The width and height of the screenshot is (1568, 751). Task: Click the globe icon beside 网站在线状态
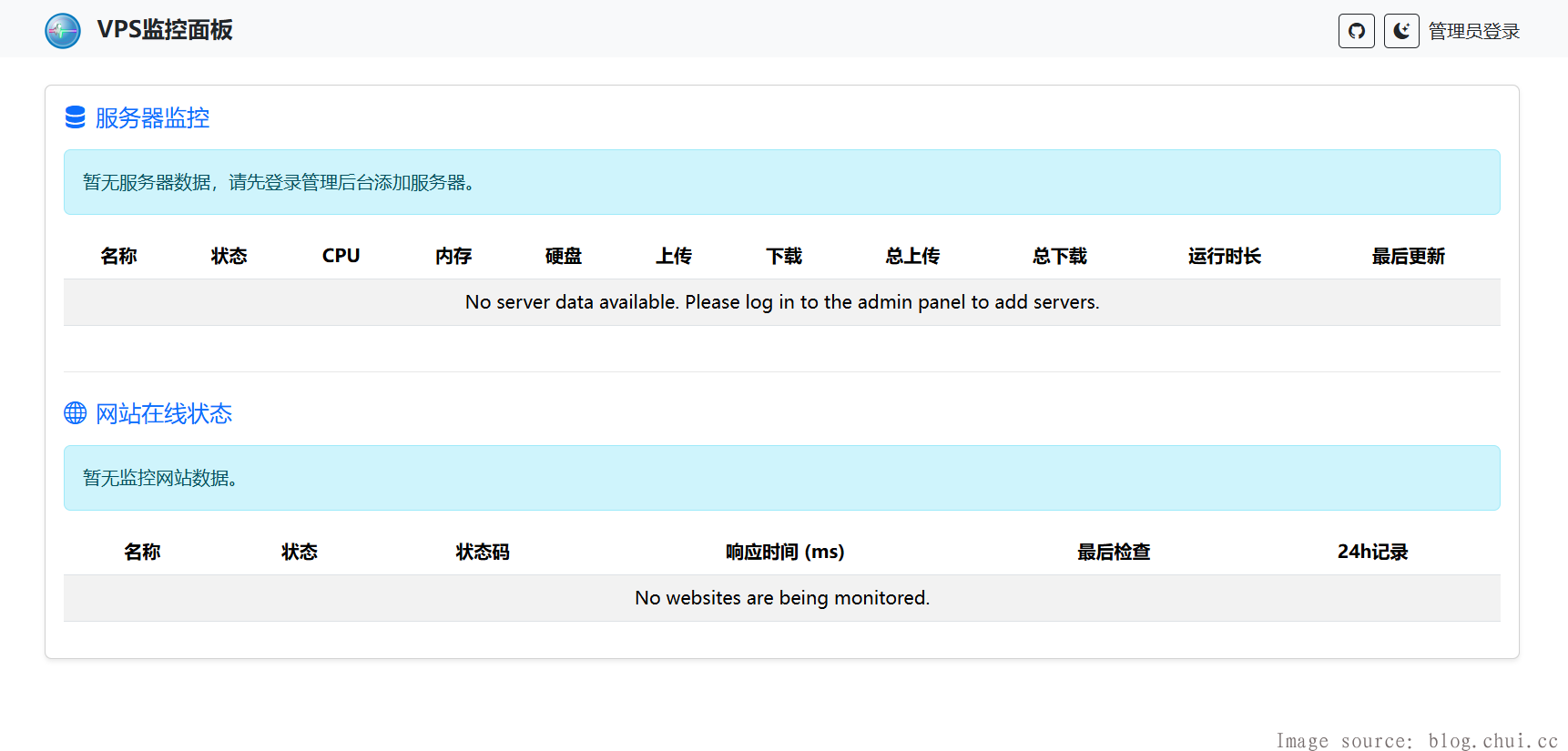coord(76,413)
